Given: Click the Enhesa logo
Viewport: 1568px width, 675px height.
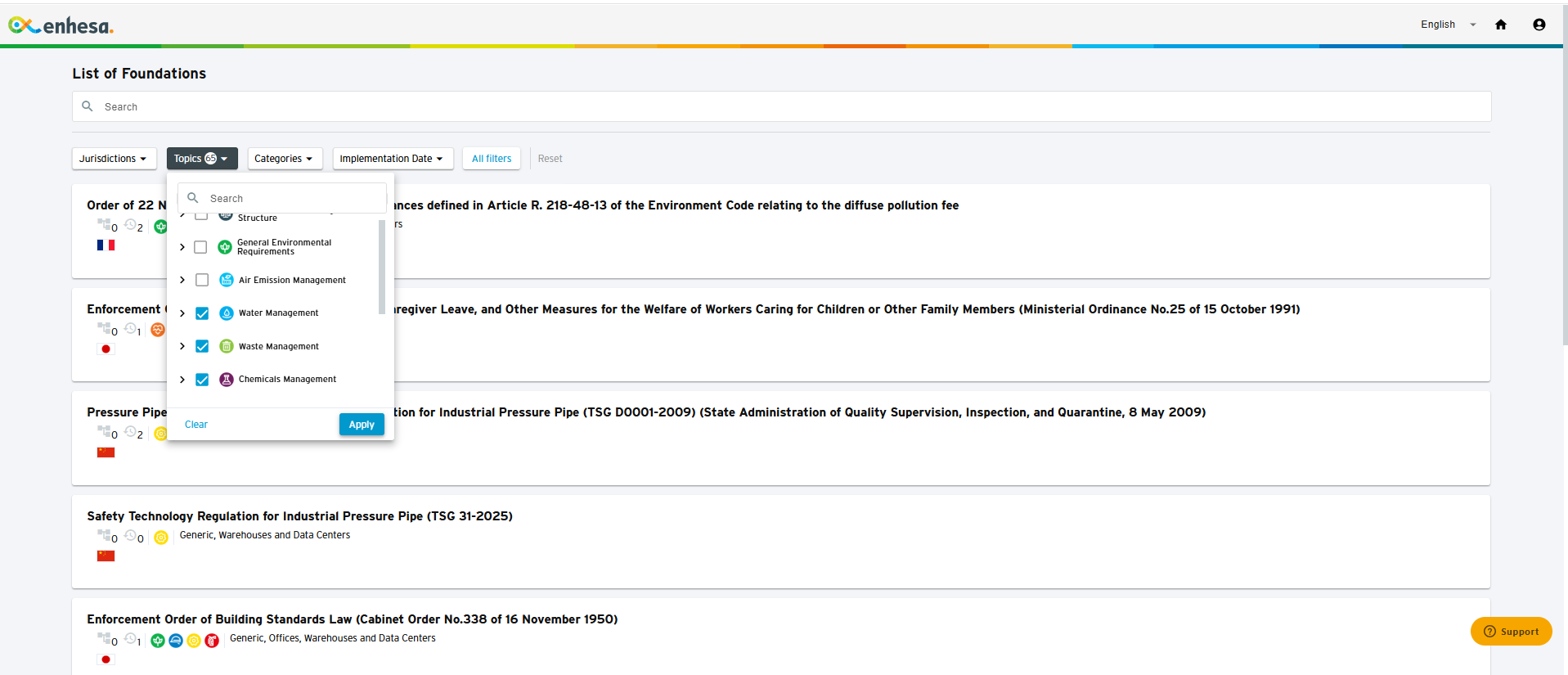Looking at the screenshot, I should click(61, 26).
